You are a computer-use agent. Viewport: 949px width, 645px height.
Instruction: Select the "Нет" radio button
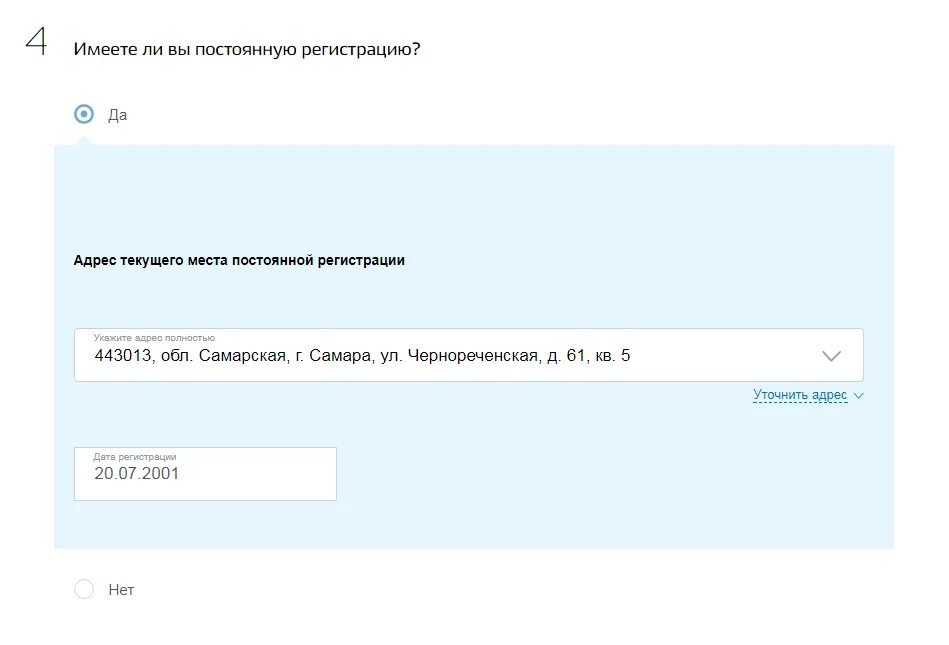(x=84, y=589)
